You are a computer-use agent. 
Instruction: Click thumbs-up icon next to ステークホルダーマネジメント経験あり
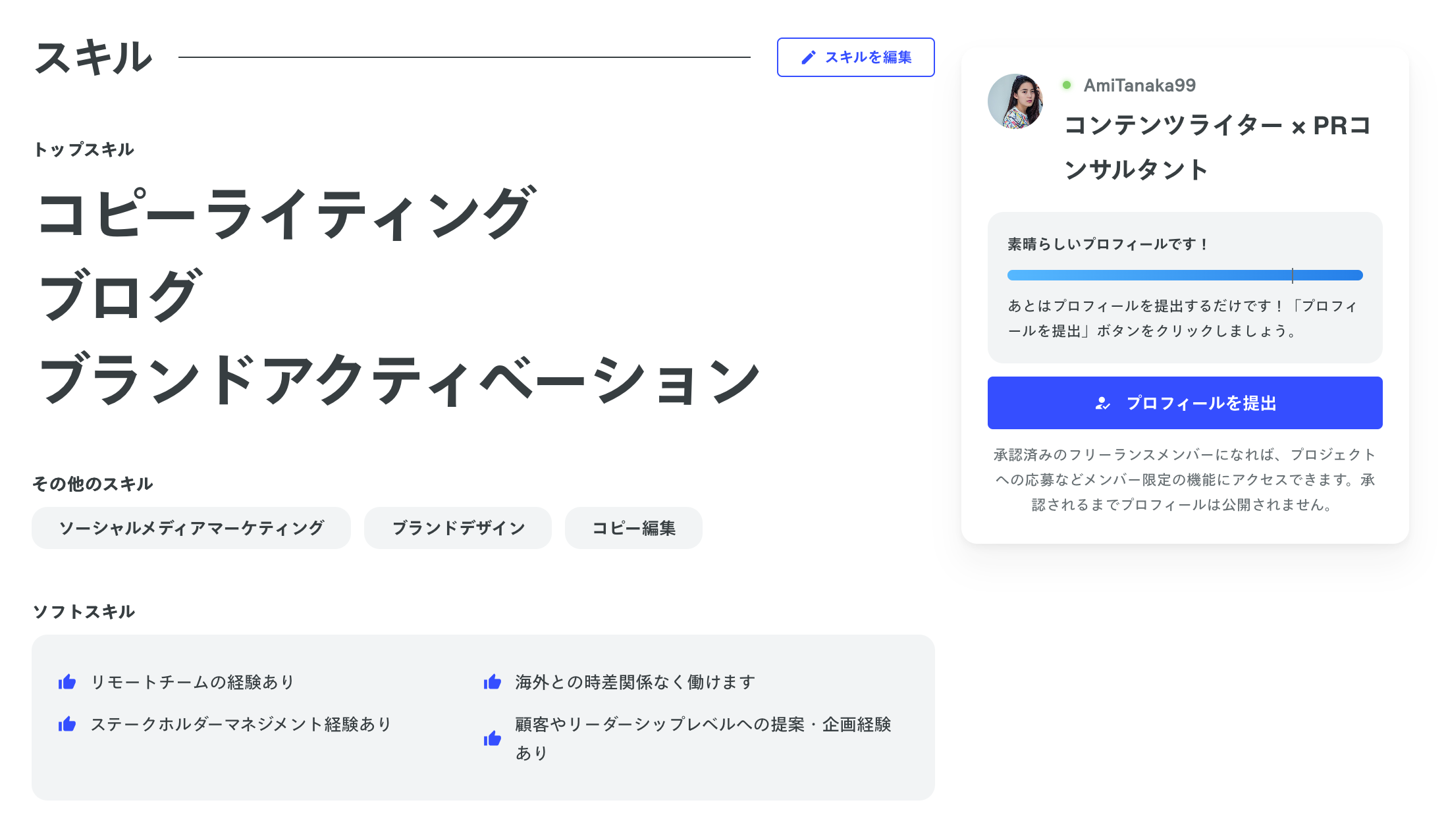point(67,724)
